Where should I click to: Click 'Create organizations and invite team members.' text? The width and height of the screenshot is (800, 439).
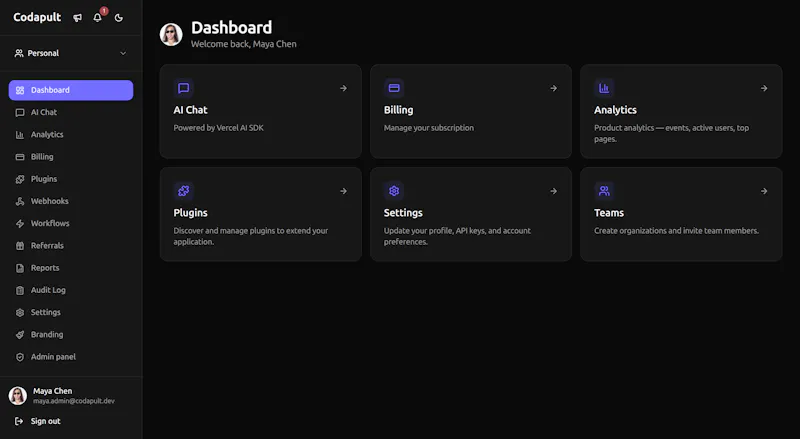(x=676, y=231)
